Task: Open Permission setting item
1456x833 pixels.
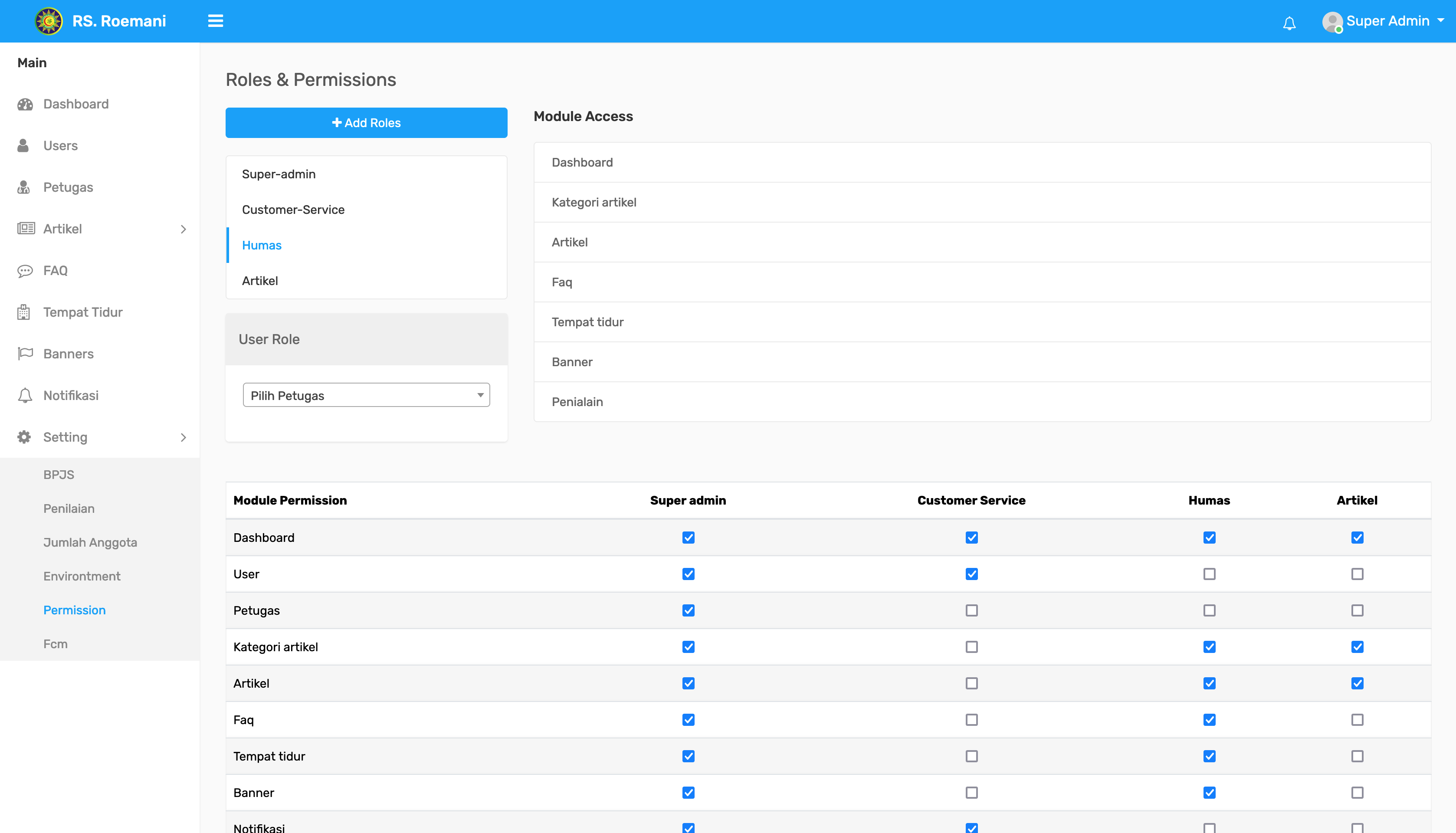Action: (x=74, y=610)
